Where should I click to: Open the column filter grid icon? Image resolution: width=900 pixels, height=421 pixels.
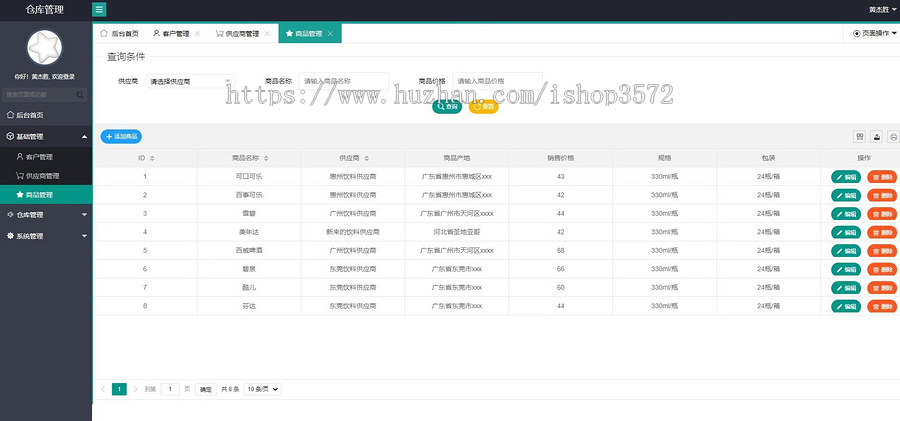click(860, 136)
